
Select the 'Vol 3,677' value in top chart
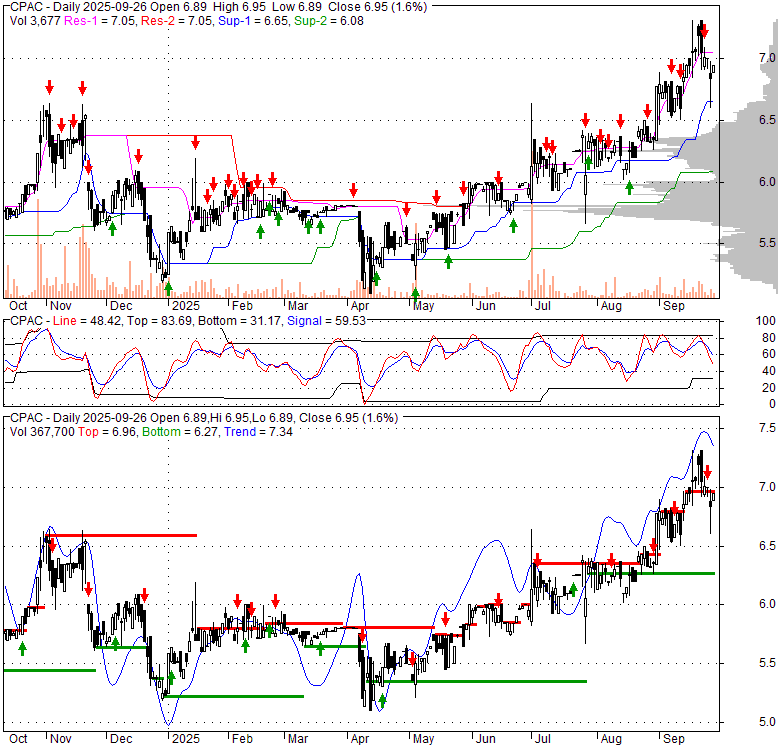35,21
